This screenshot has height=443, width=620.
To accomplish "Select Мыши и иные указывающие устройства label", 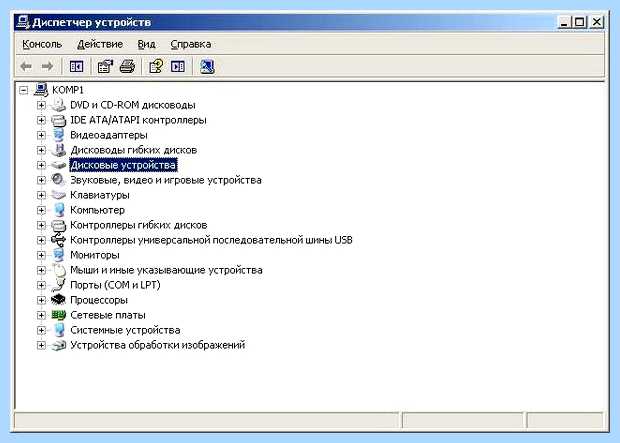I will [x=166, y=270].
